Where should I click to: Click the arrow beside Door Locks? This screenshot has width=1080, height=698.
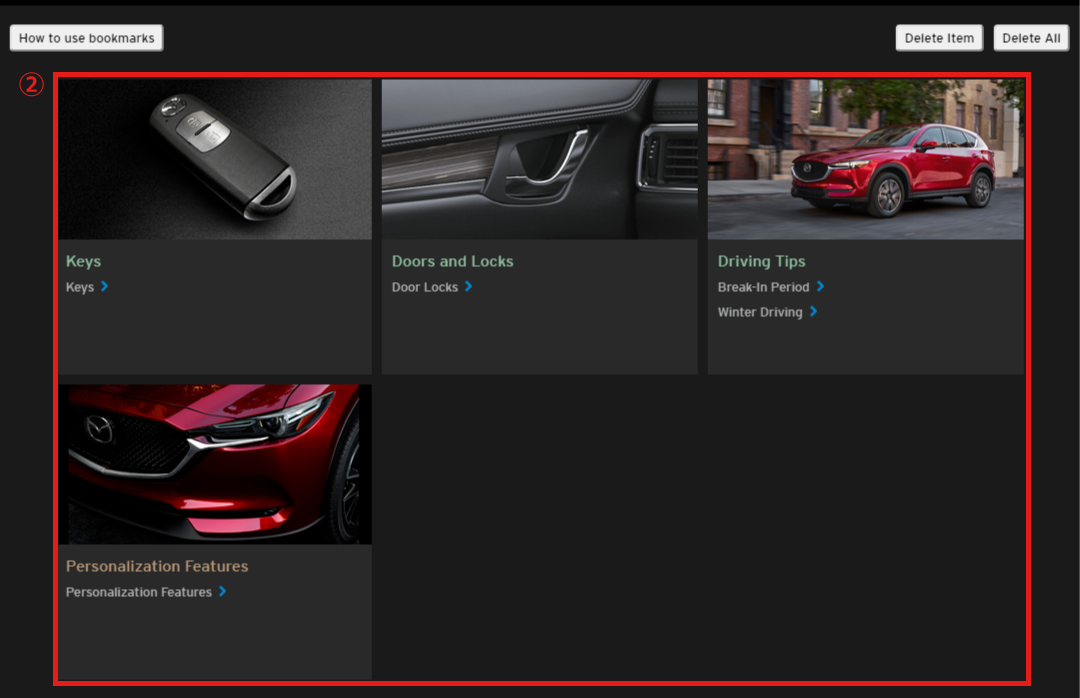pyautogui.click(x=468, y=286)
